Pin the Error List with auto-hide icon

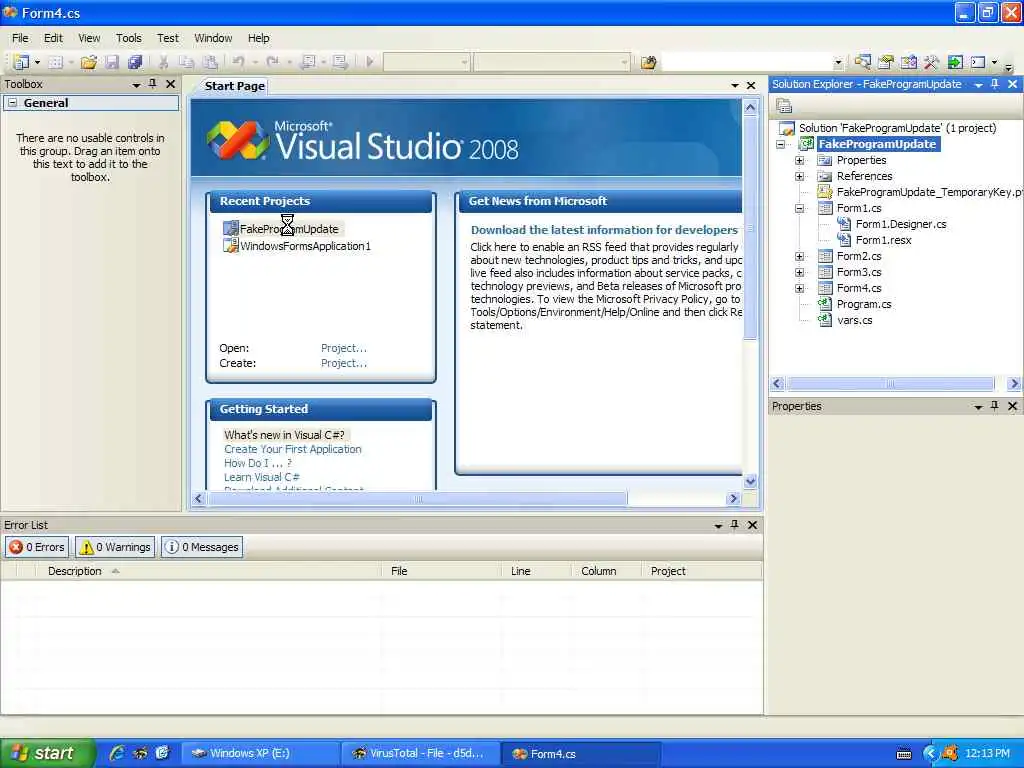[735, 524]
